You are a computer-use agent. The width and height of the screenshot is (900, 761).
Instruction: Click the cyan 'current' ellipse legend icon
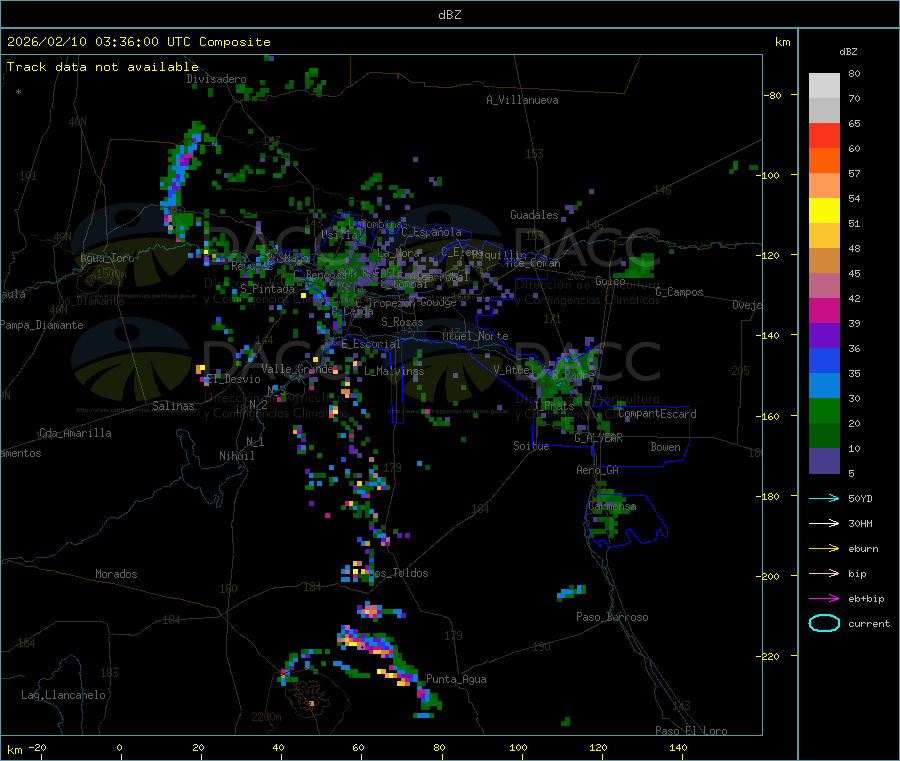tap(824, 623)
